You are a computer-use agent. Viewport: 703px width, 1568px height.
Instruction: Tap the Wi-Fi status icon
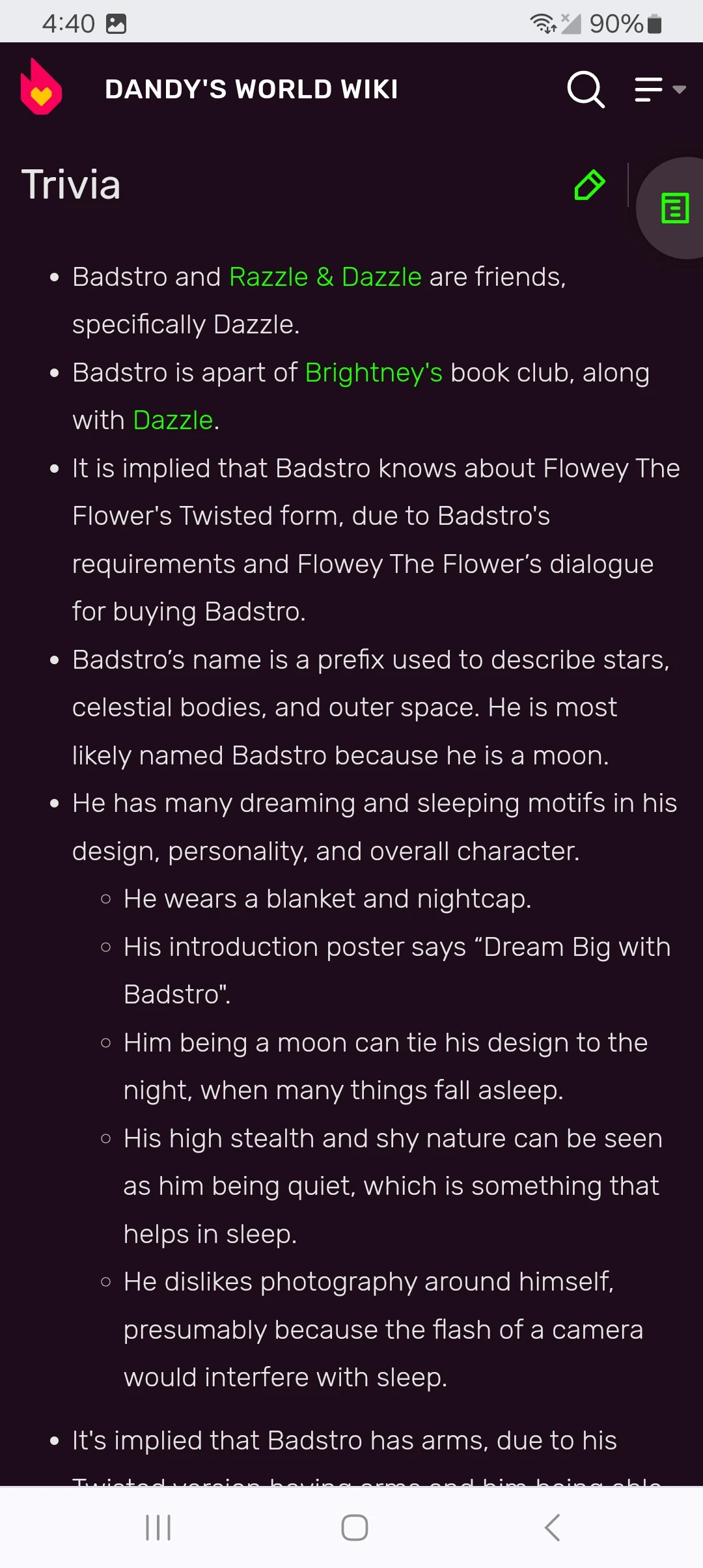tap(543, 23)
